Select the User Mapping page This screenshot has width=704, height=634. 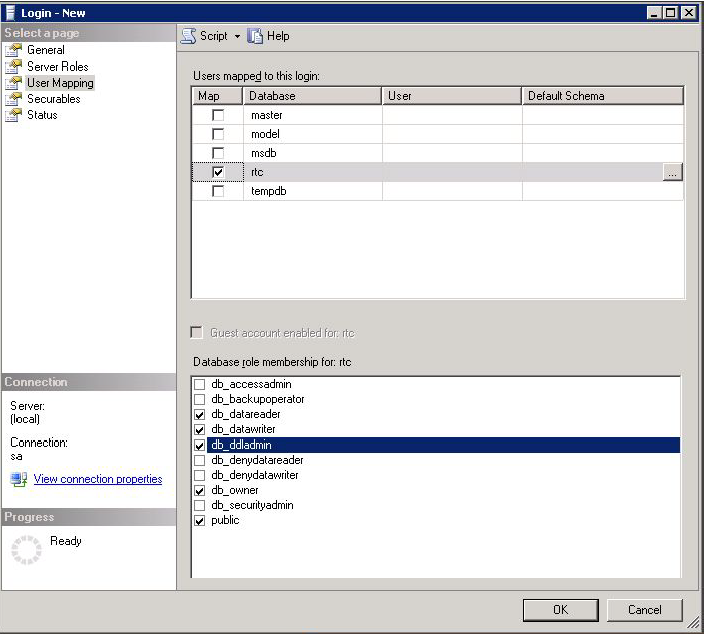coord(60,83)
